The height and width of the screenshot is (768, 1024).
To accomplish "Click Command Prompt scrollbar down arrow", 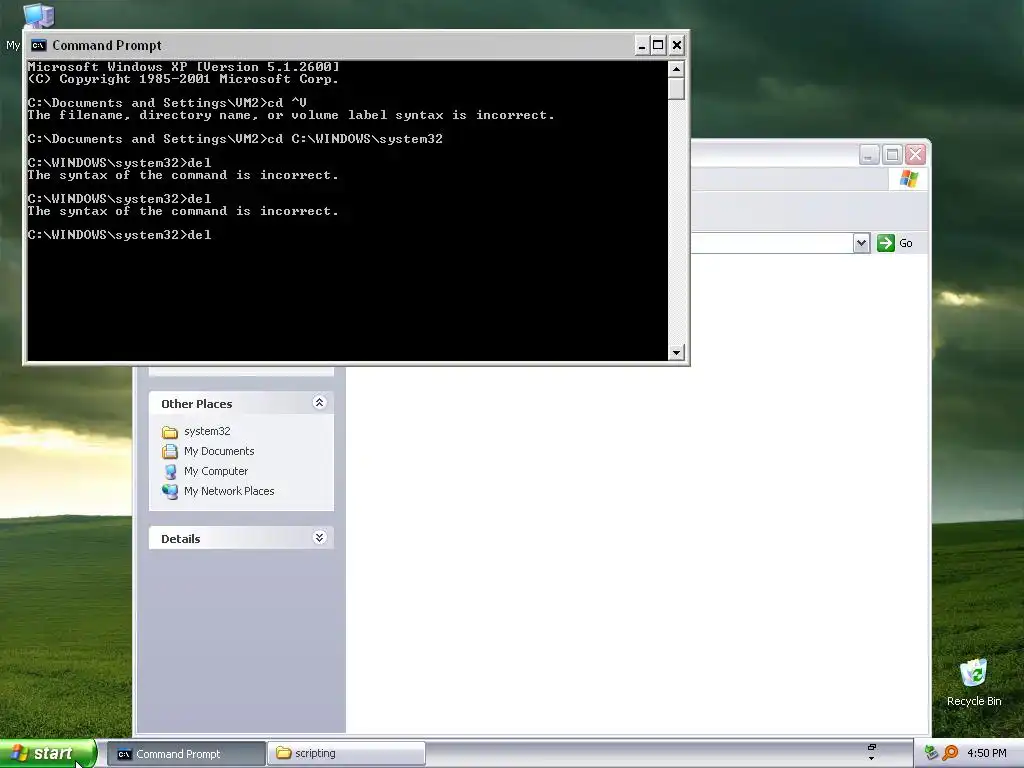I will [x=677, y=353].
